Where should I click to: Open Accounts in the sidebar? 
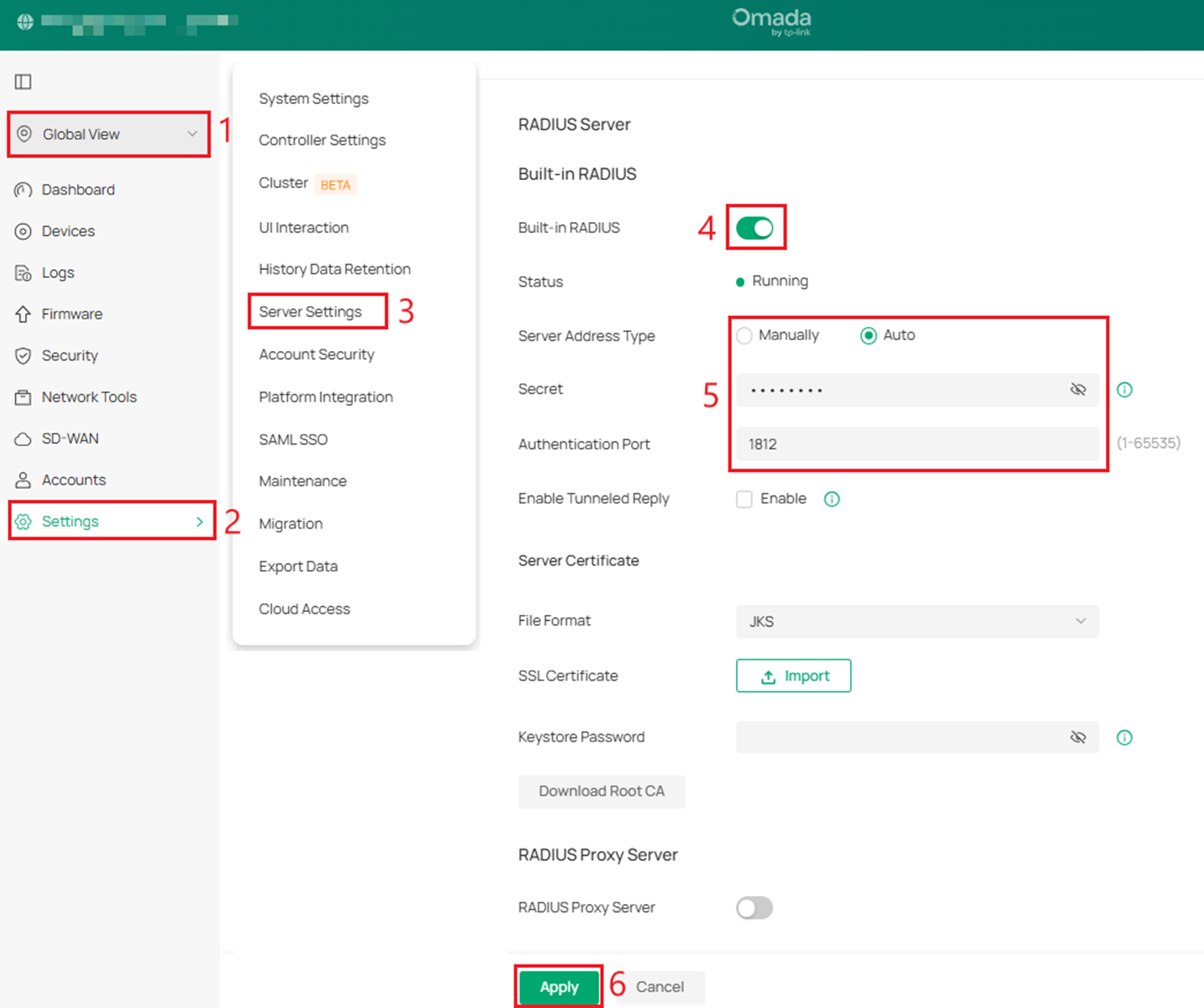click(x=74, y=479)
